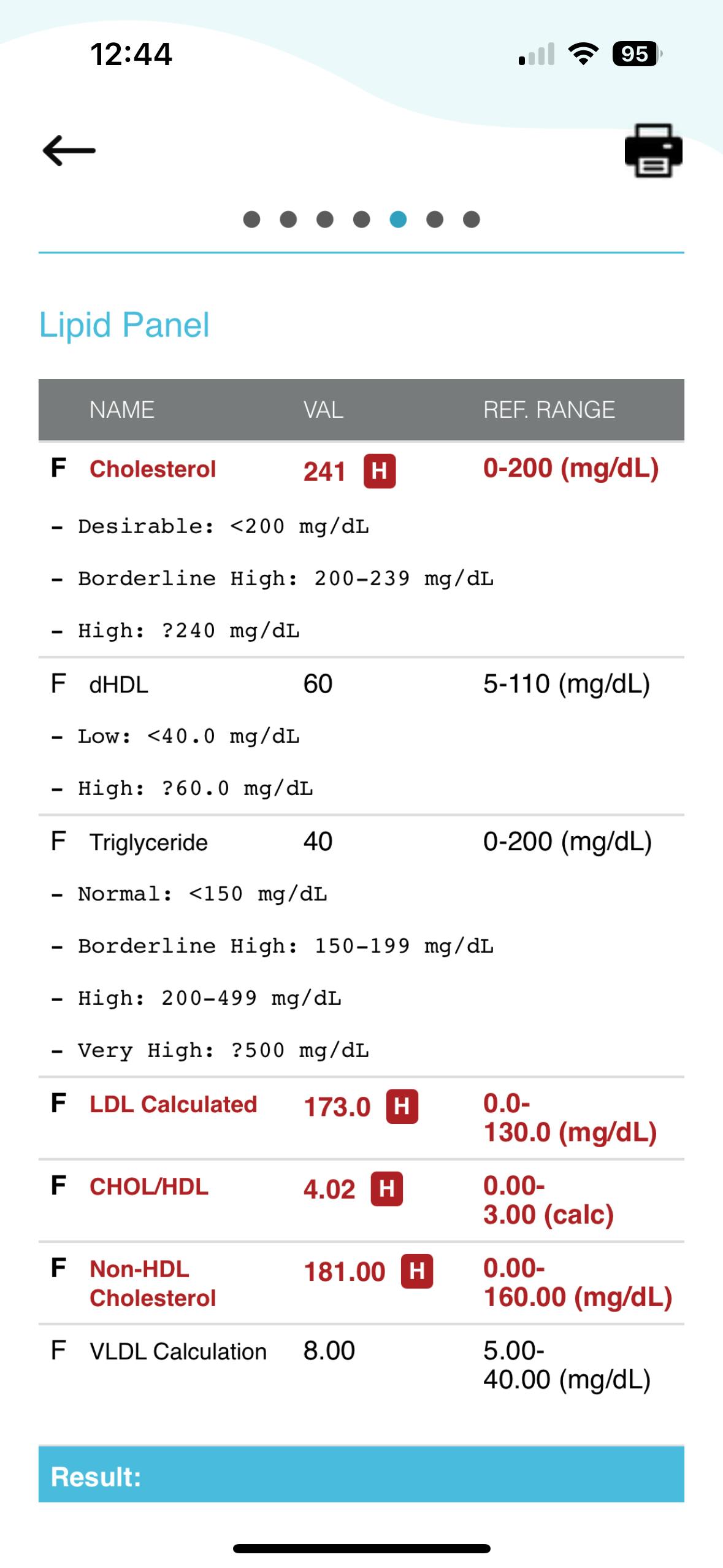Go to the second page dot
Screen dimensions: 723x1568
click(288, 219)
